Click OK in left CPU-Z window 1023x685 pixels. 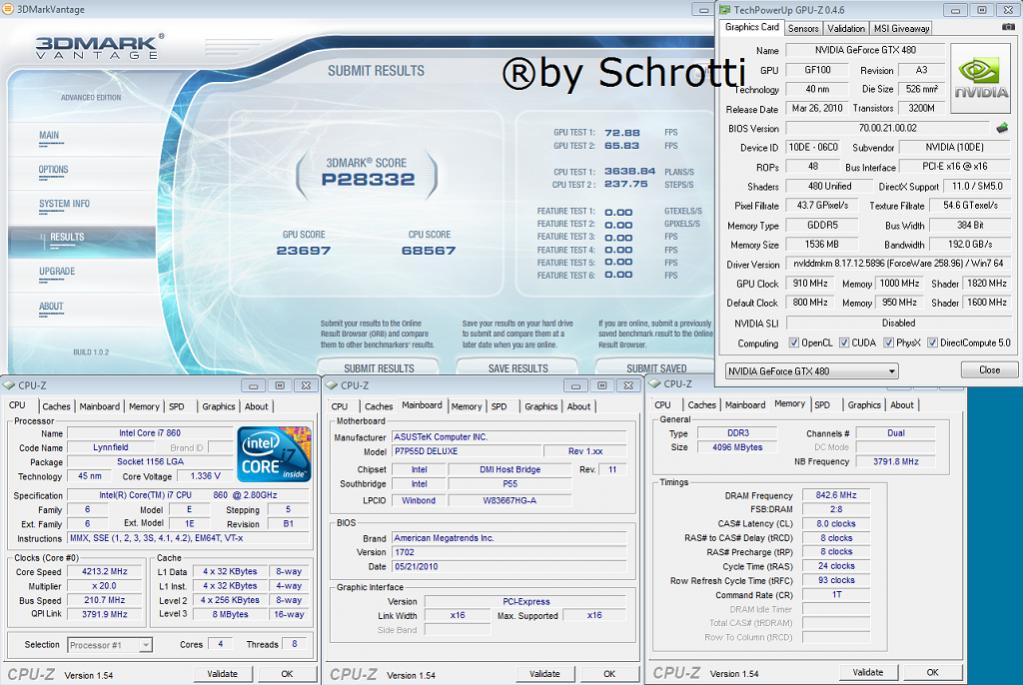click(286, 674)
